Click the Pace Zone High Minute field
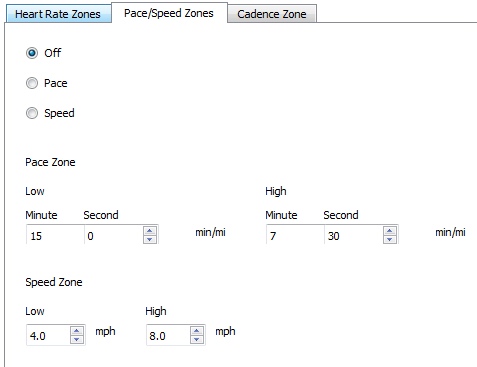The image size is (477, 367). tap(295, 235)
